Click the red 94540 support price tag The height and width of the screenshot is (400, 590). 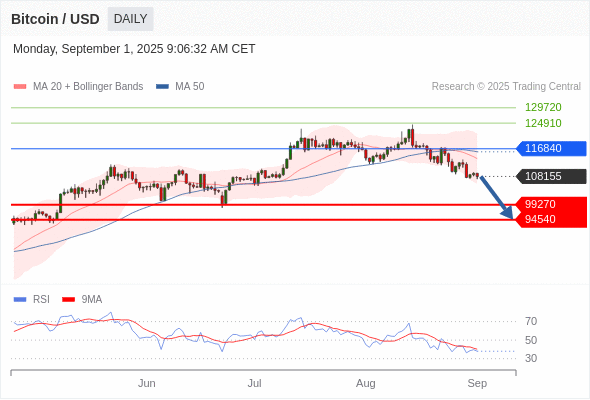pyautogui.click(x=551, y=219)
